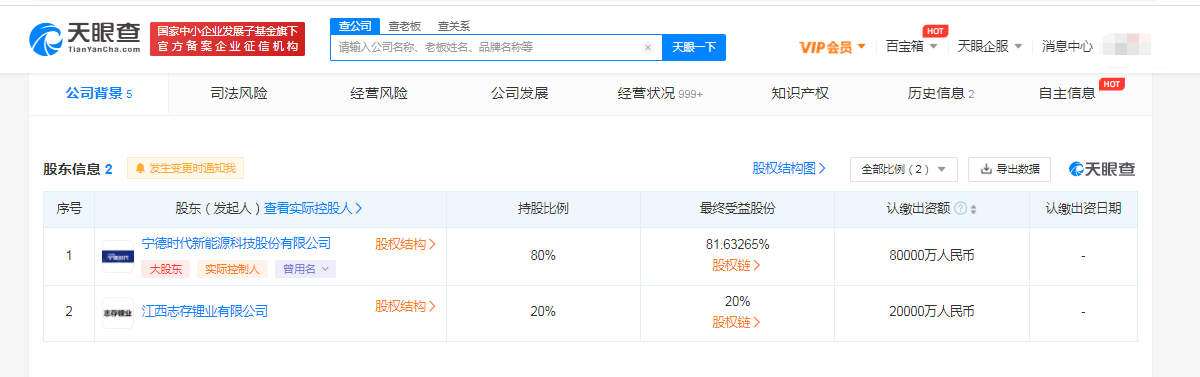Open the 消息中心 link

point(1067,46)
